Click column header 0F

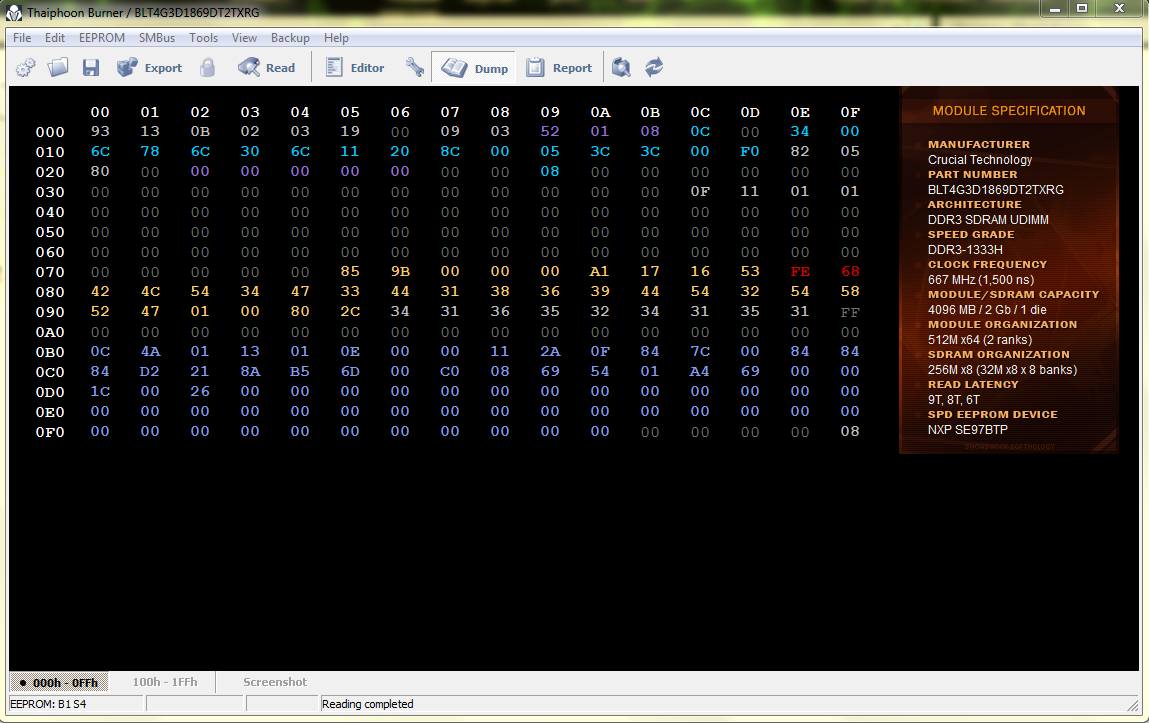[x=849, y=112]
